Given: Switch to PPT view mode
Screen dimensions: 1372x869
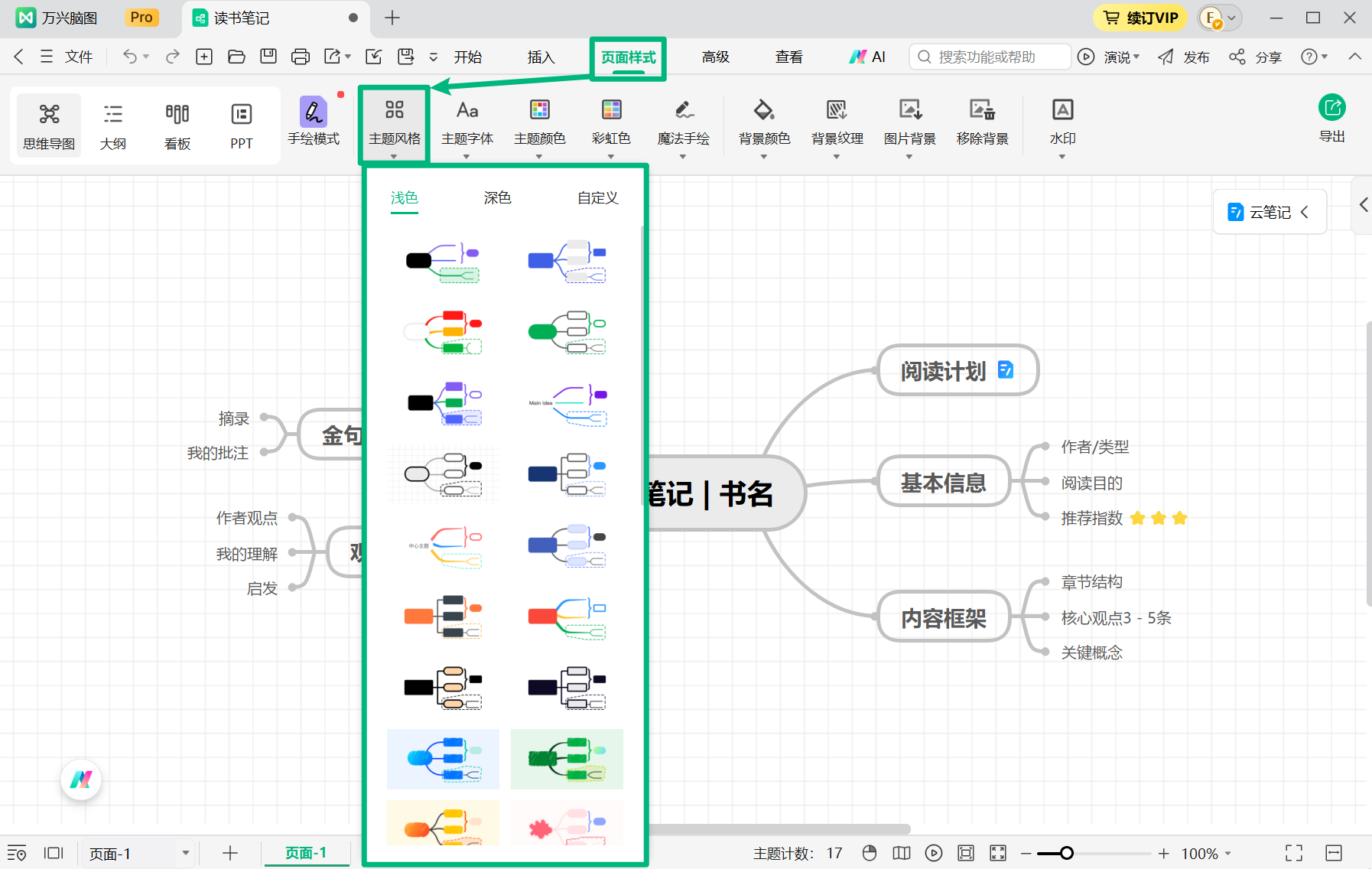Looking at the screenshot, I should coord(242,125).
